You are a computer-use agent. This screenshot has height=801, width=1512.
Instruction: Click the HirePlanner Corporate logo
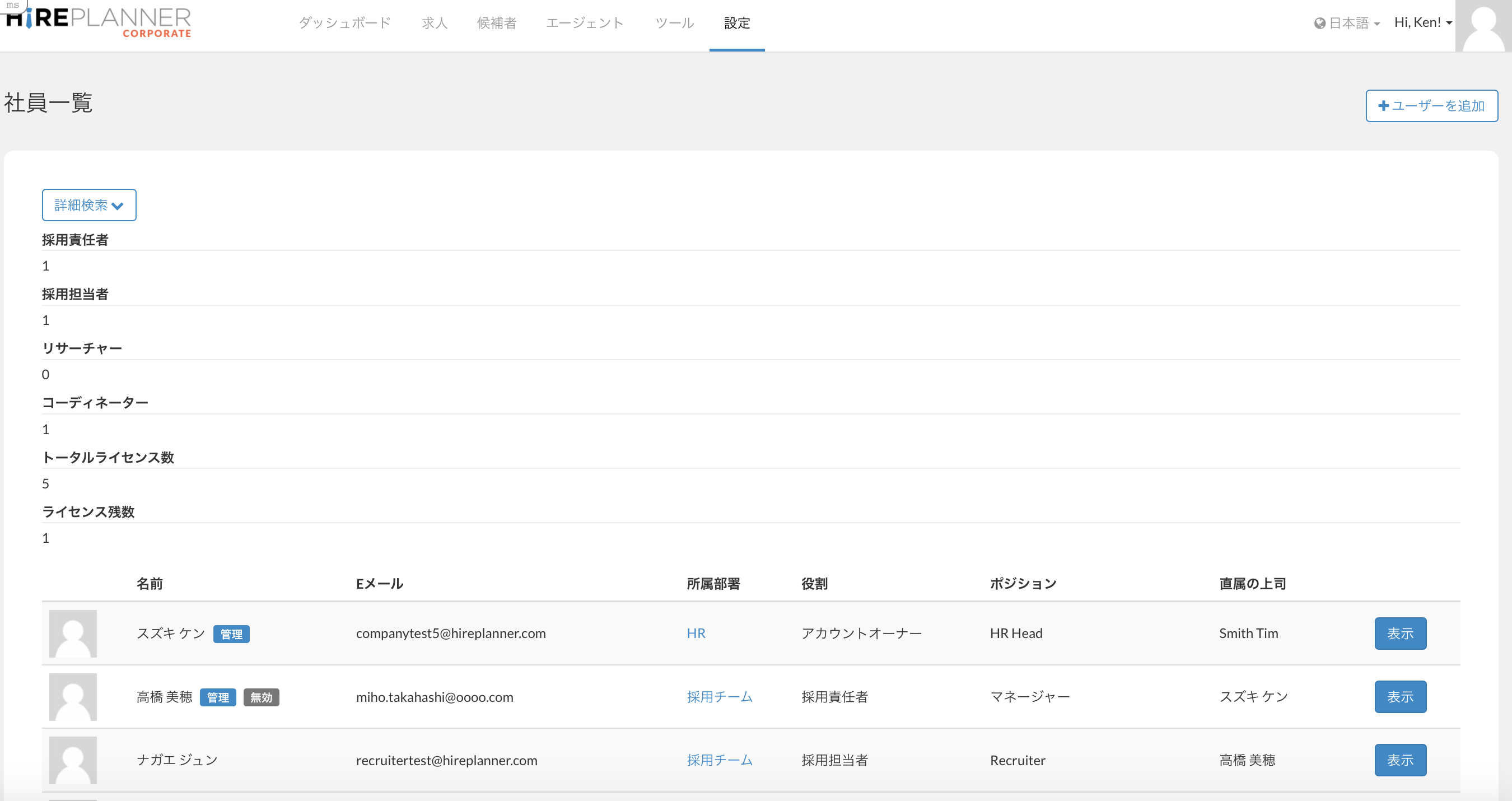98,22
